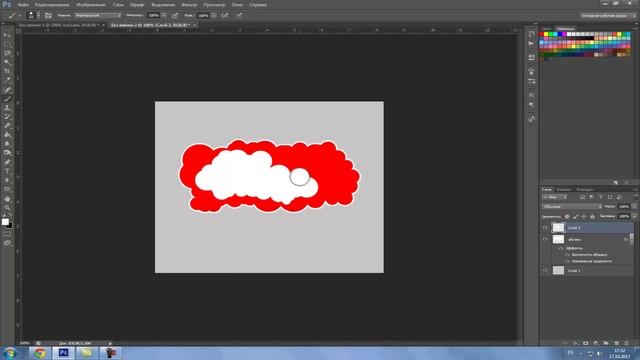Switch to the Channels tab
This screenshot has height=360, width=640.
click(564, 189)
